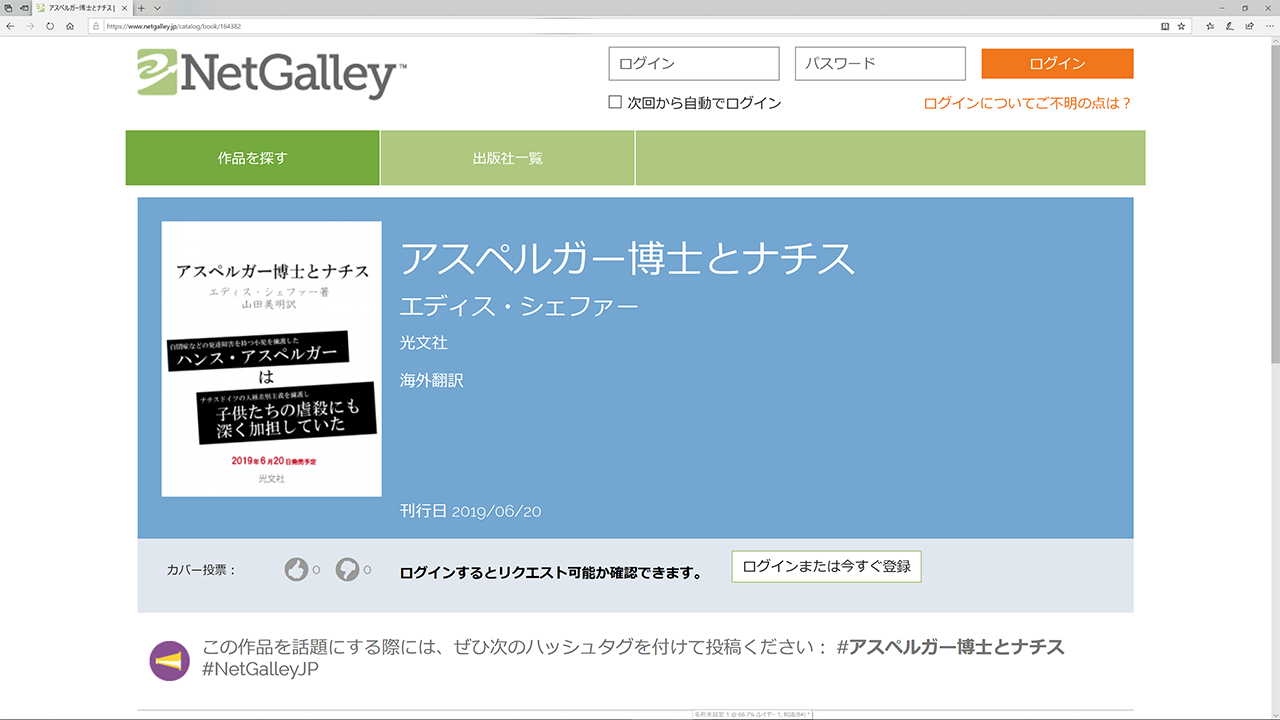Activate reading view with the book icon
This screenshot has width=1280, height=720.
click(1166, 27)
